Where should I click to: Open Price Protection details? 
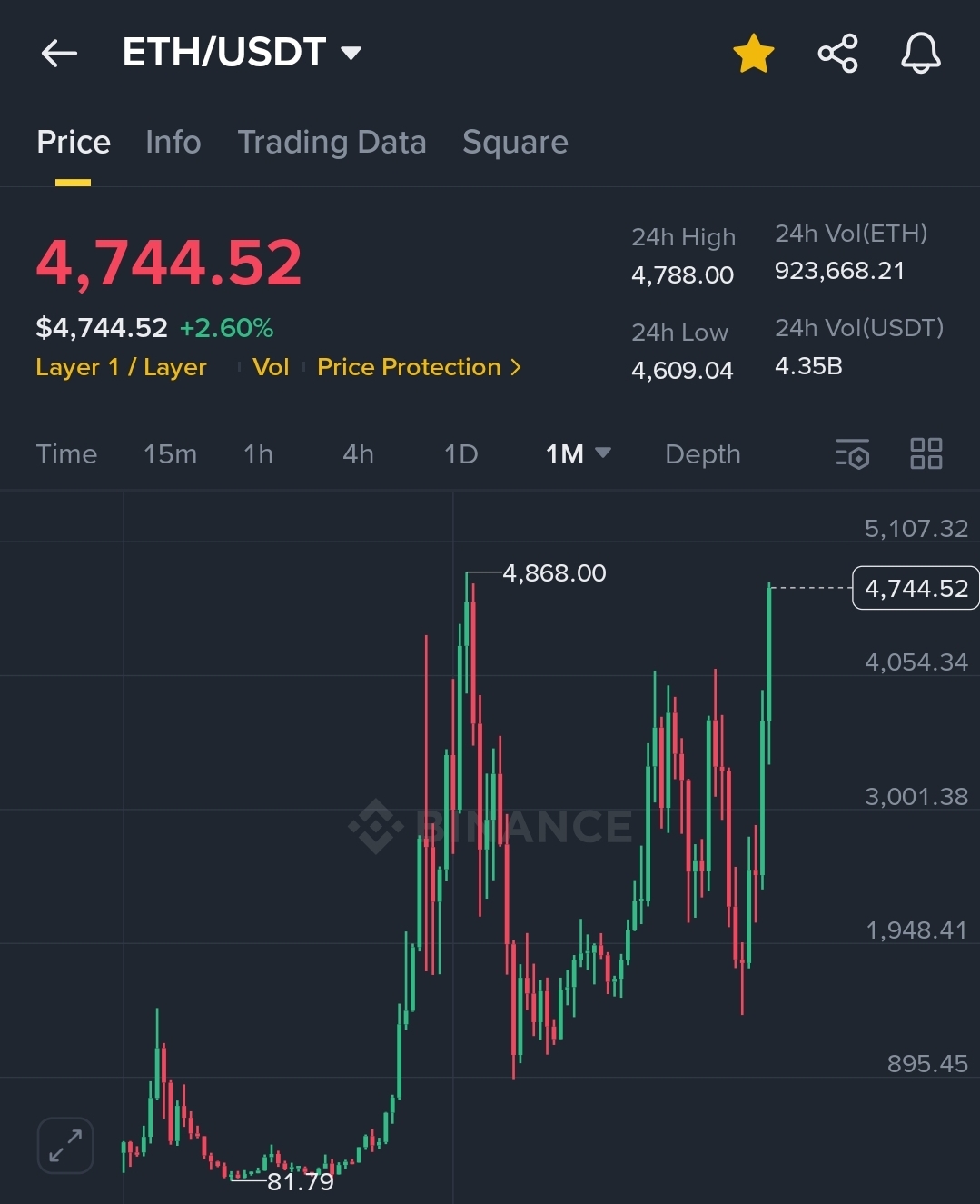point(419,367)
